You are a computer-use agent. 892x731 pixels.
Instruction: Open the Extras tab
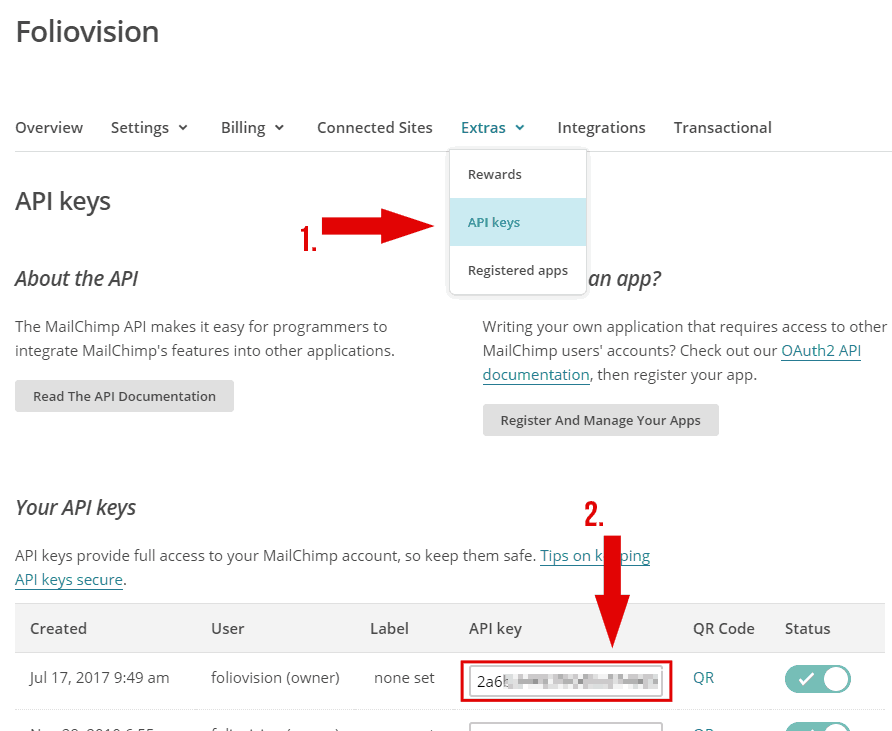click(483, 127)
